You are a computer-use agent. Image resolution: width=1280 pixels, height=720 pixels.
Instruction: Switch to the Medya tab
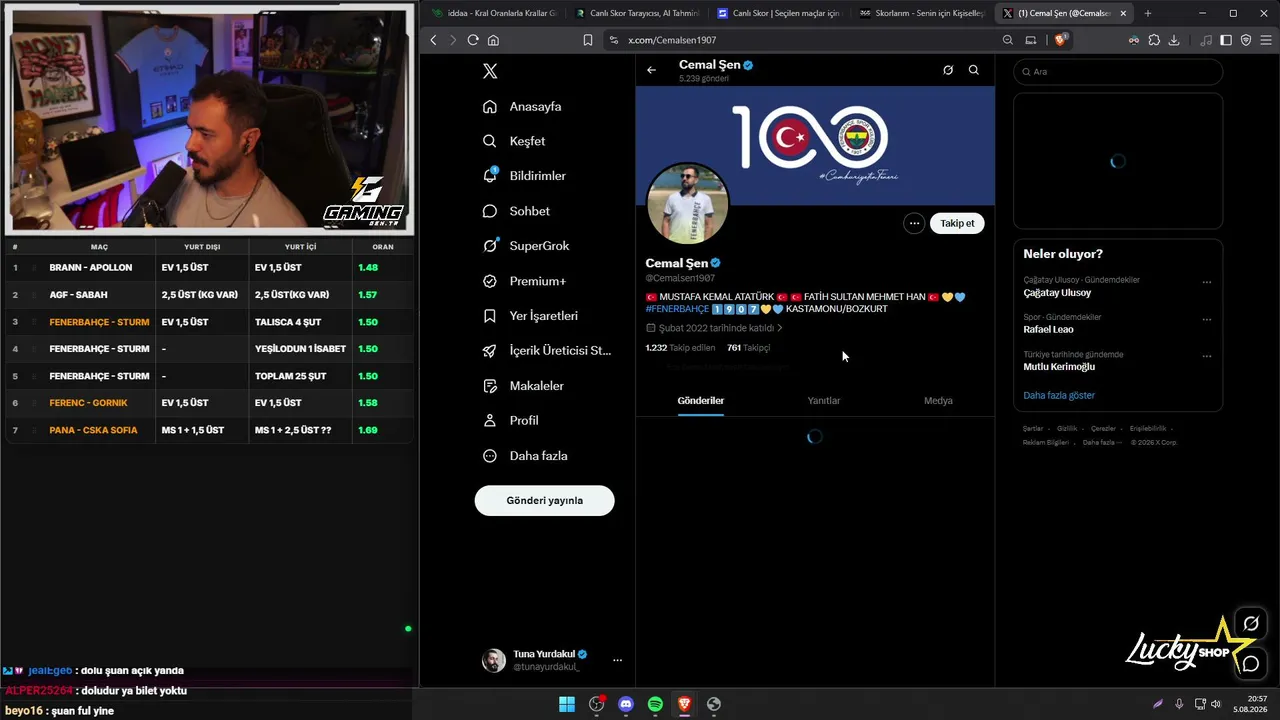938,401
